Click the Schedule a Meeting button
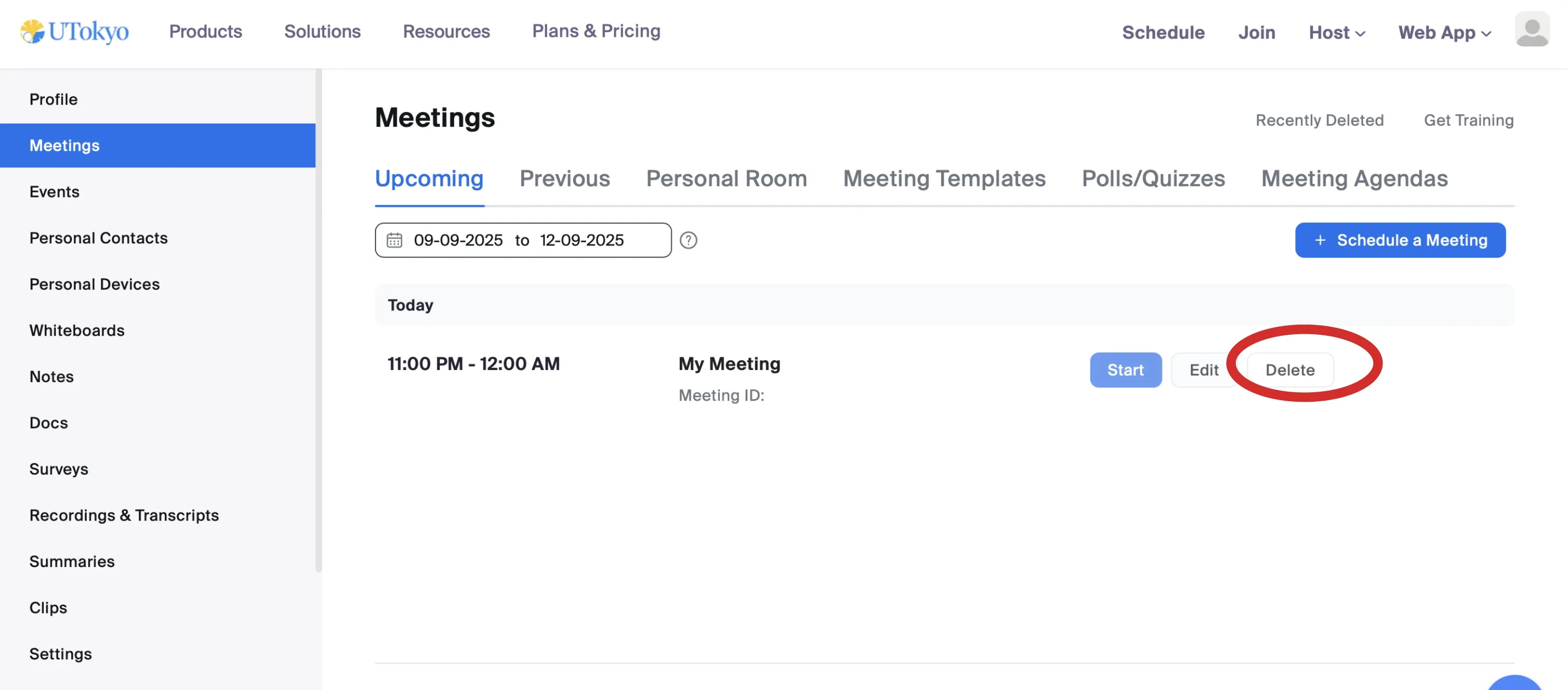This screenshot has width=1568, height=690. point(1400,240)
